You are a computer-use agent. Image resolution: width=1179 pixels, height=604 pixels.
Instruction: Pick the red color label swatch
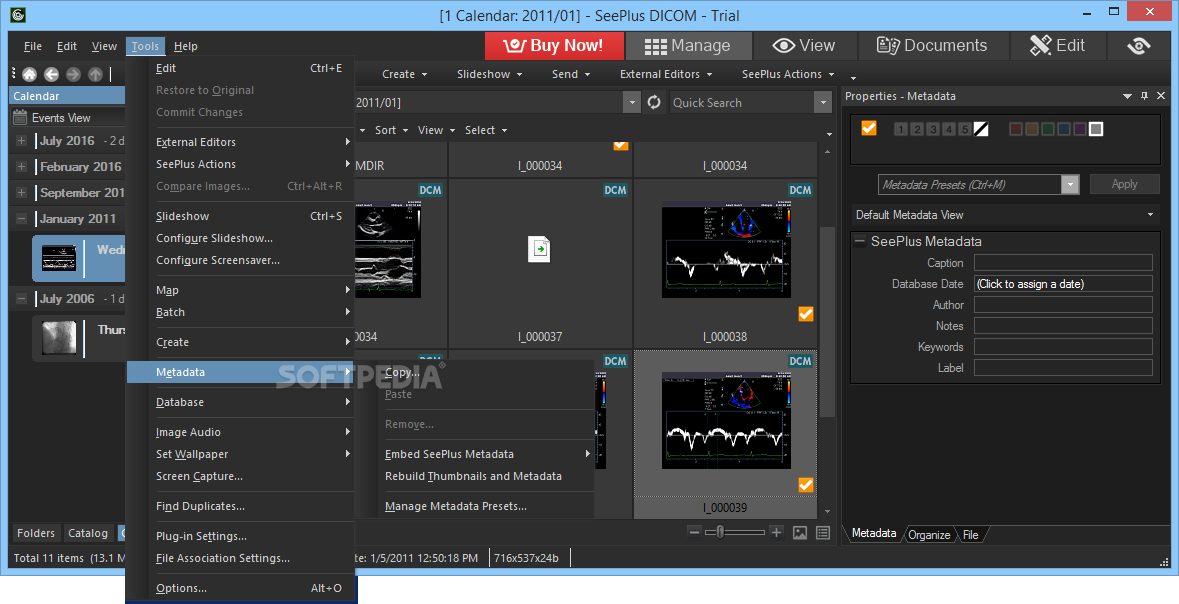[1016, 129]
